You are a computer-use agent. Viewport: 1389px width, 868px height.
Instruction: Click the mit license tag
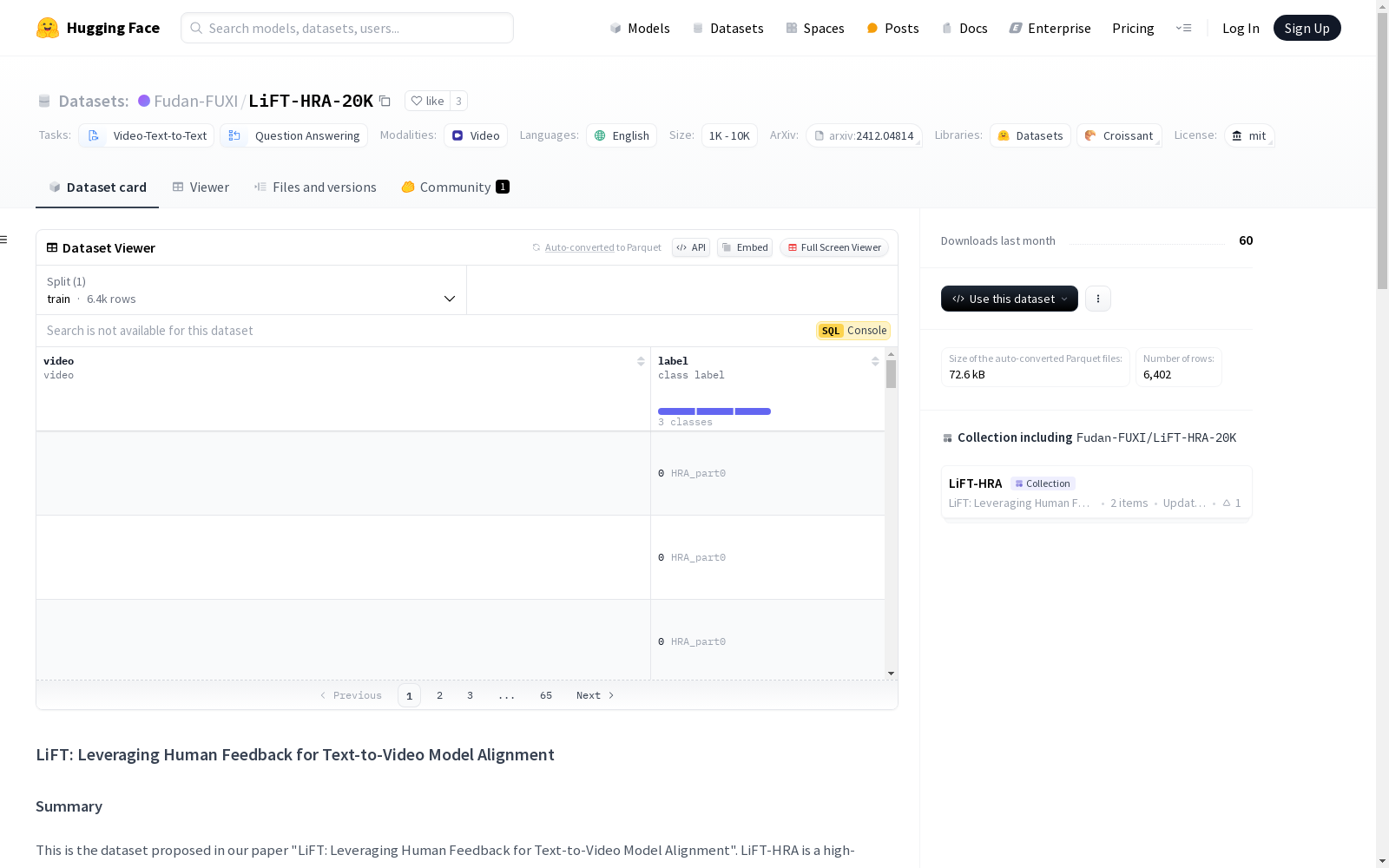coord(1249,135)
